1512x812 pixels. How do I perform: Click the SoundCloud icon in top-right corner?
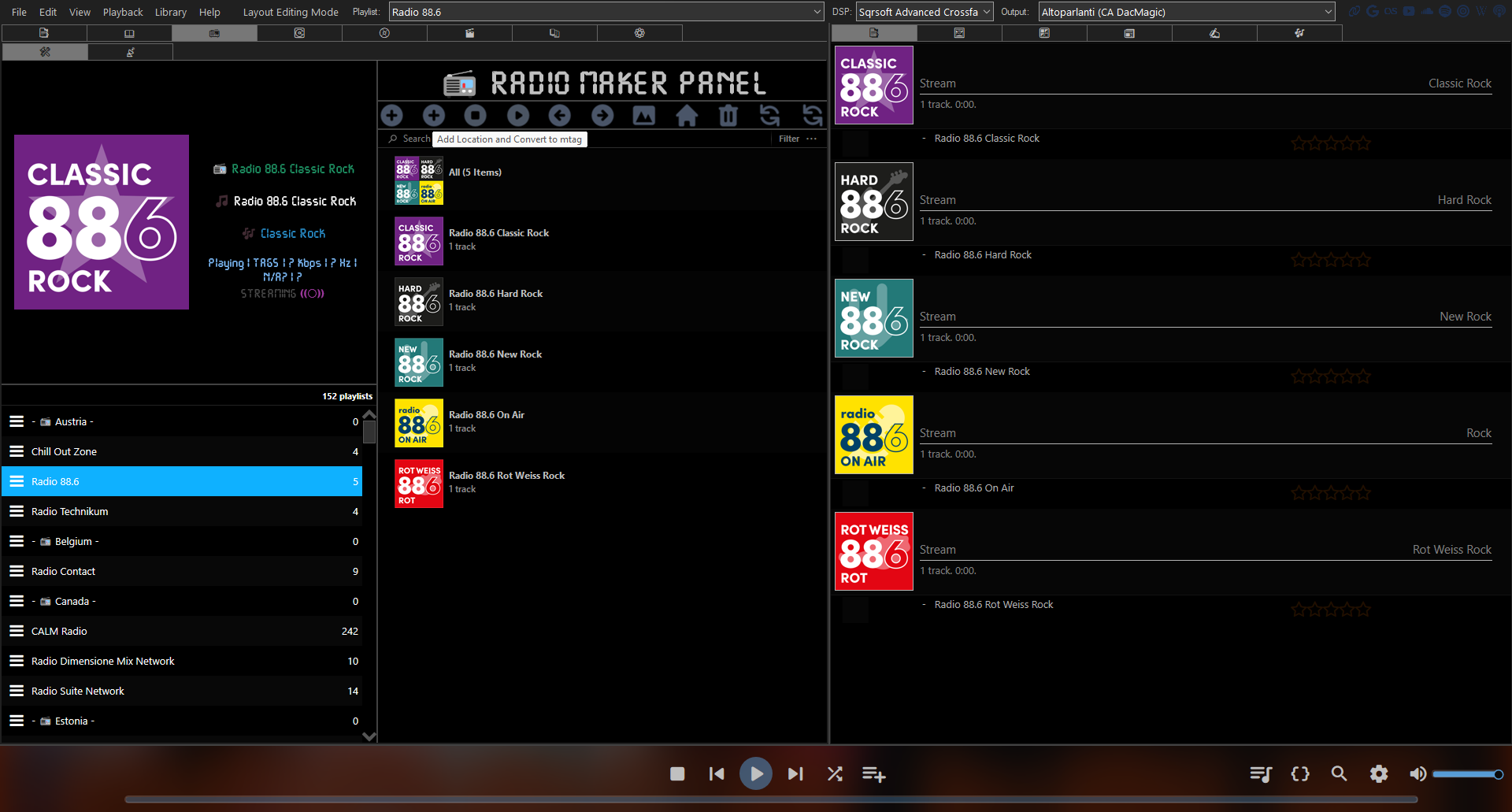[1427, 11]
